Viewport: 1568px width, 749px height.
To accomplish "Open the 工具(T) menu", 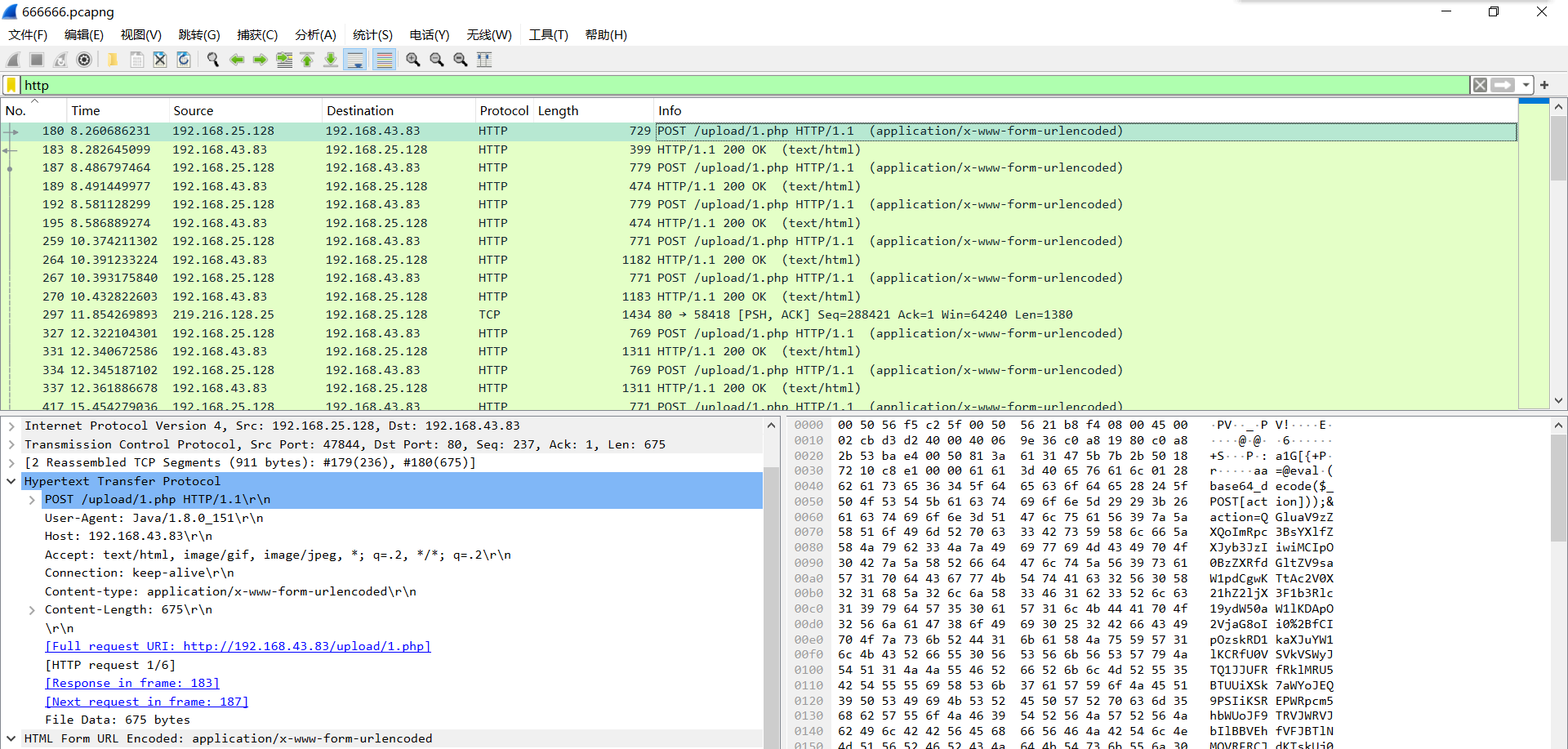I will pos(549,34).
